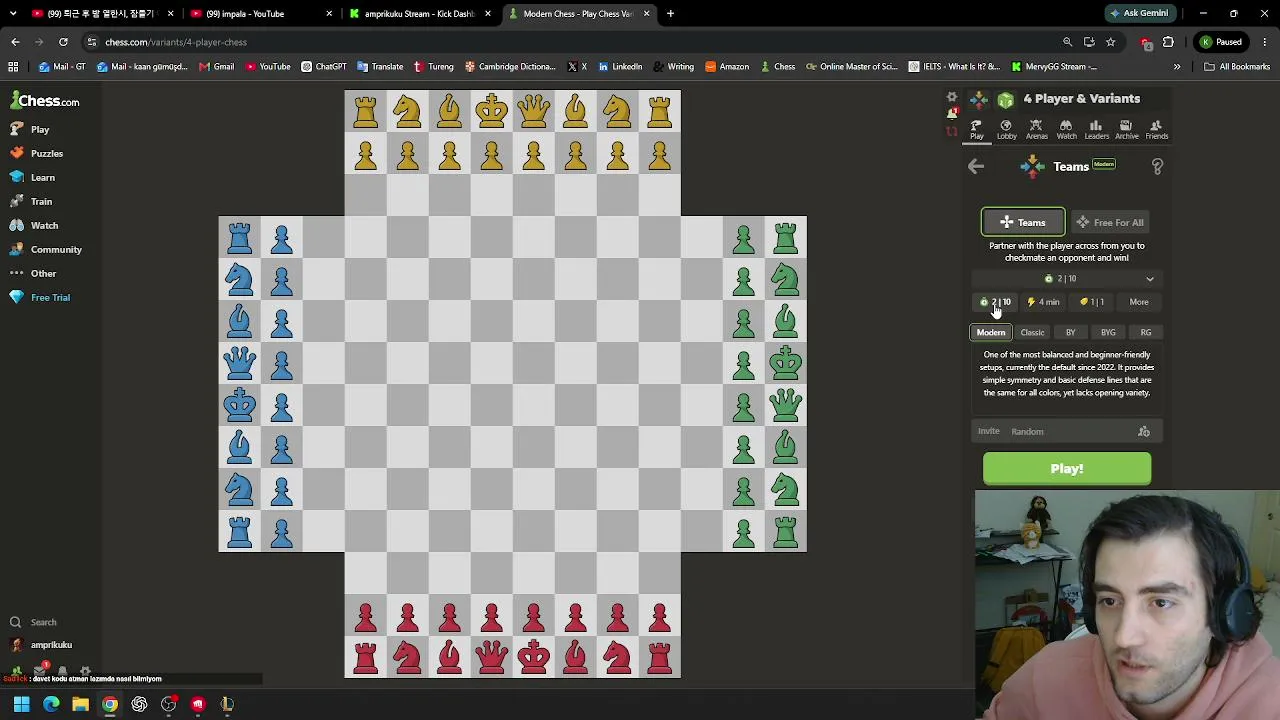Click the four-arrow variants logo icon
The height and width of the screenshot is (720, 1280).
pos(979,99)
